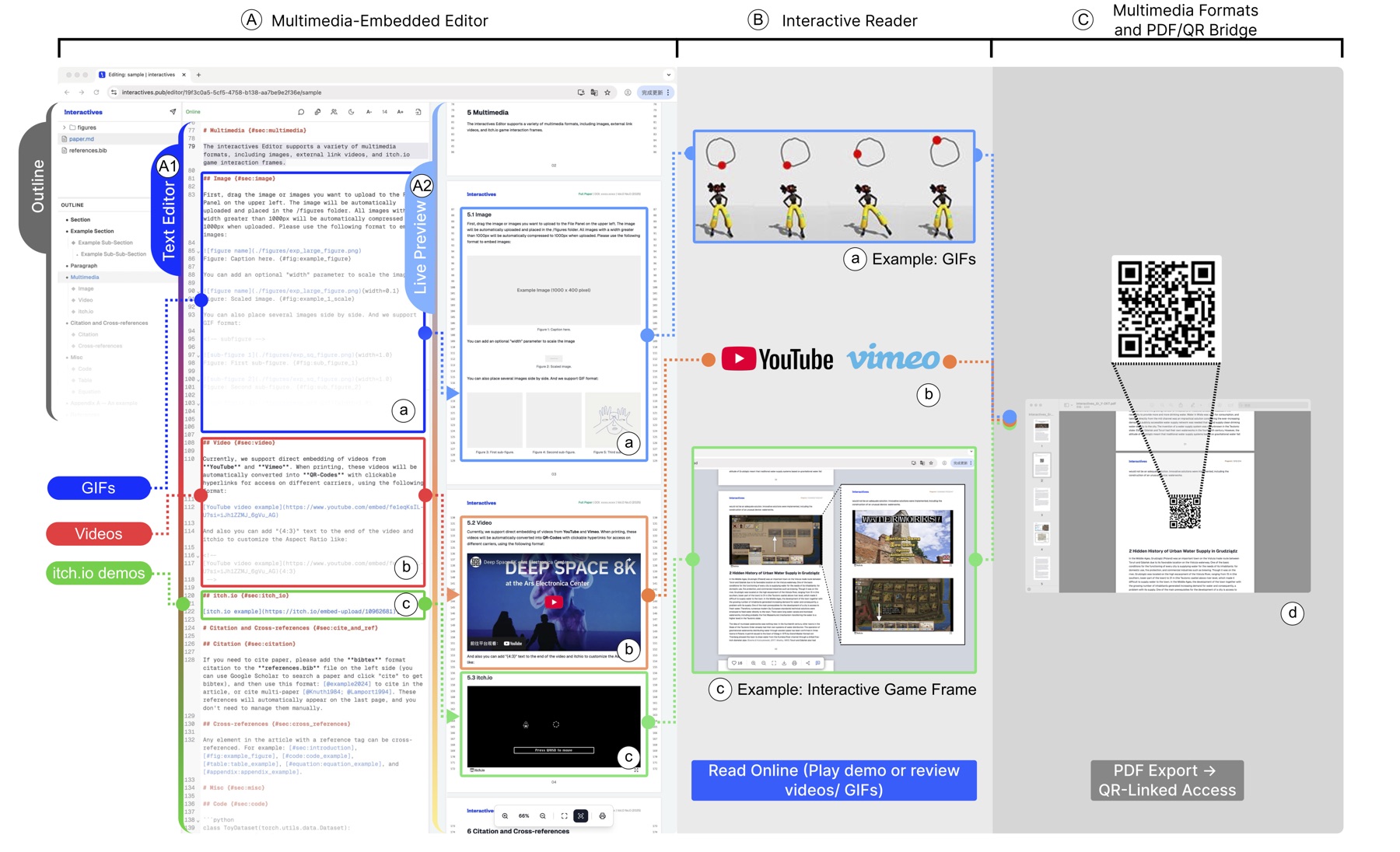Click the 5 Multimedia heading in preview
The image size is (1400, 852).
click(x=488, y=113)
